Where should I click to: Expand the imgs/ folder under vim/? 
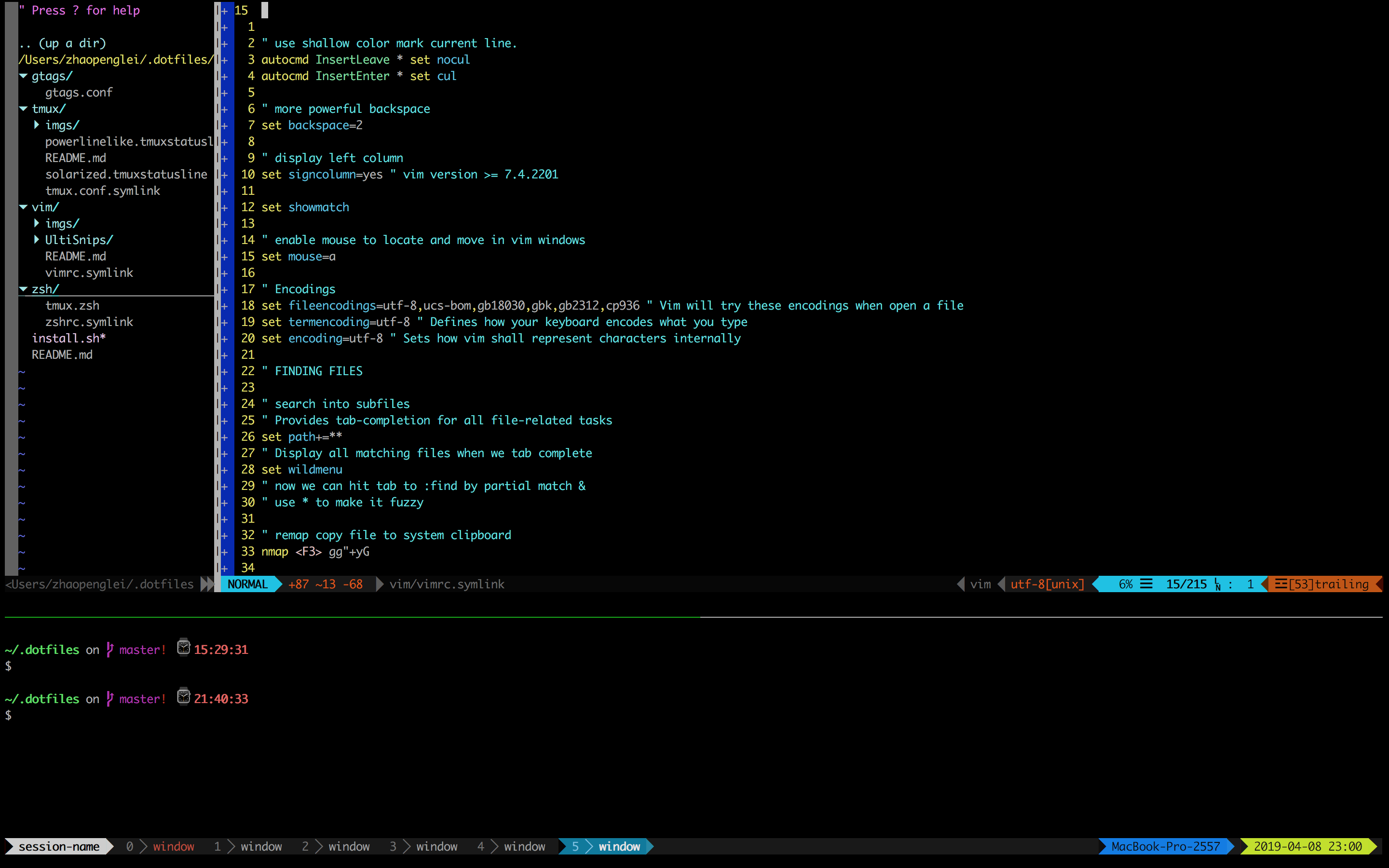coord(37,223)
